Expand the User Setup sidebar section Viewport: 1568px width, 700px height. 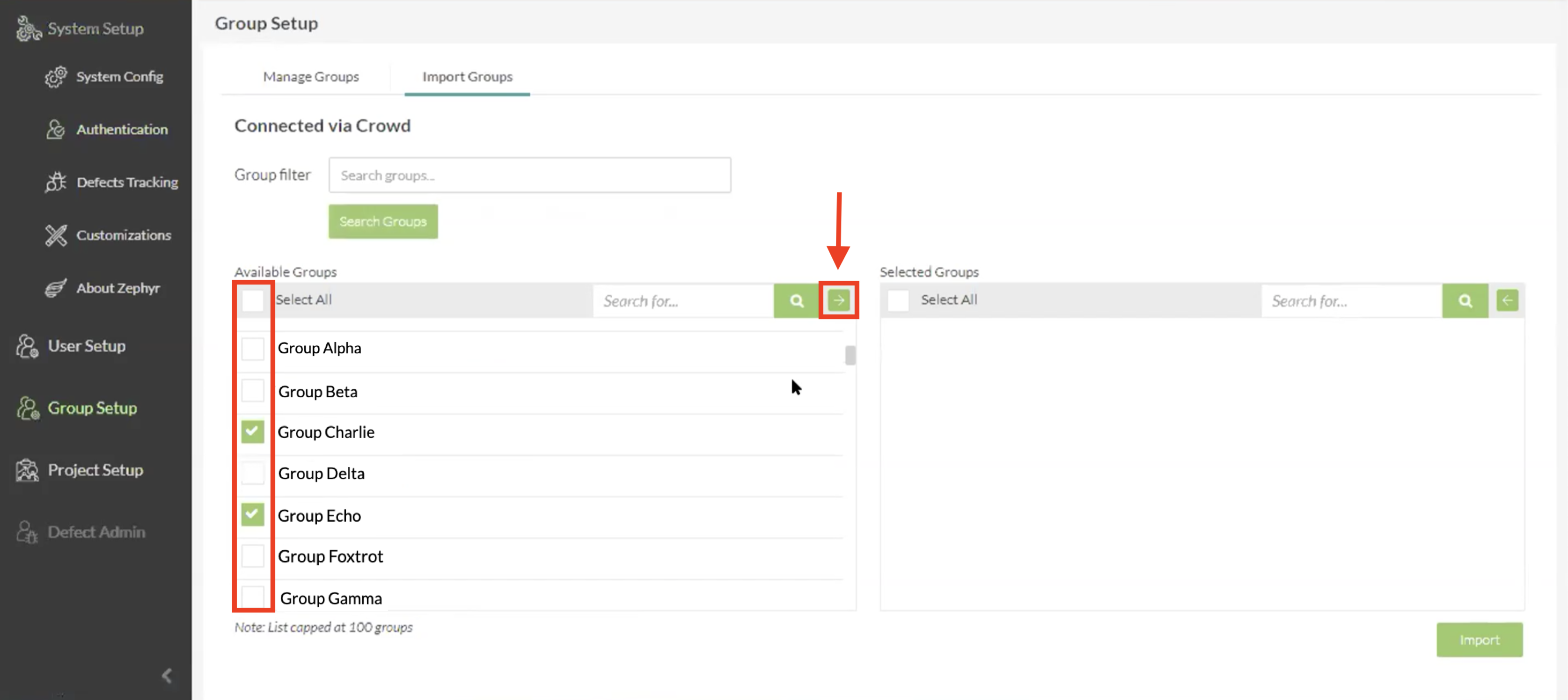click(87, 346)
